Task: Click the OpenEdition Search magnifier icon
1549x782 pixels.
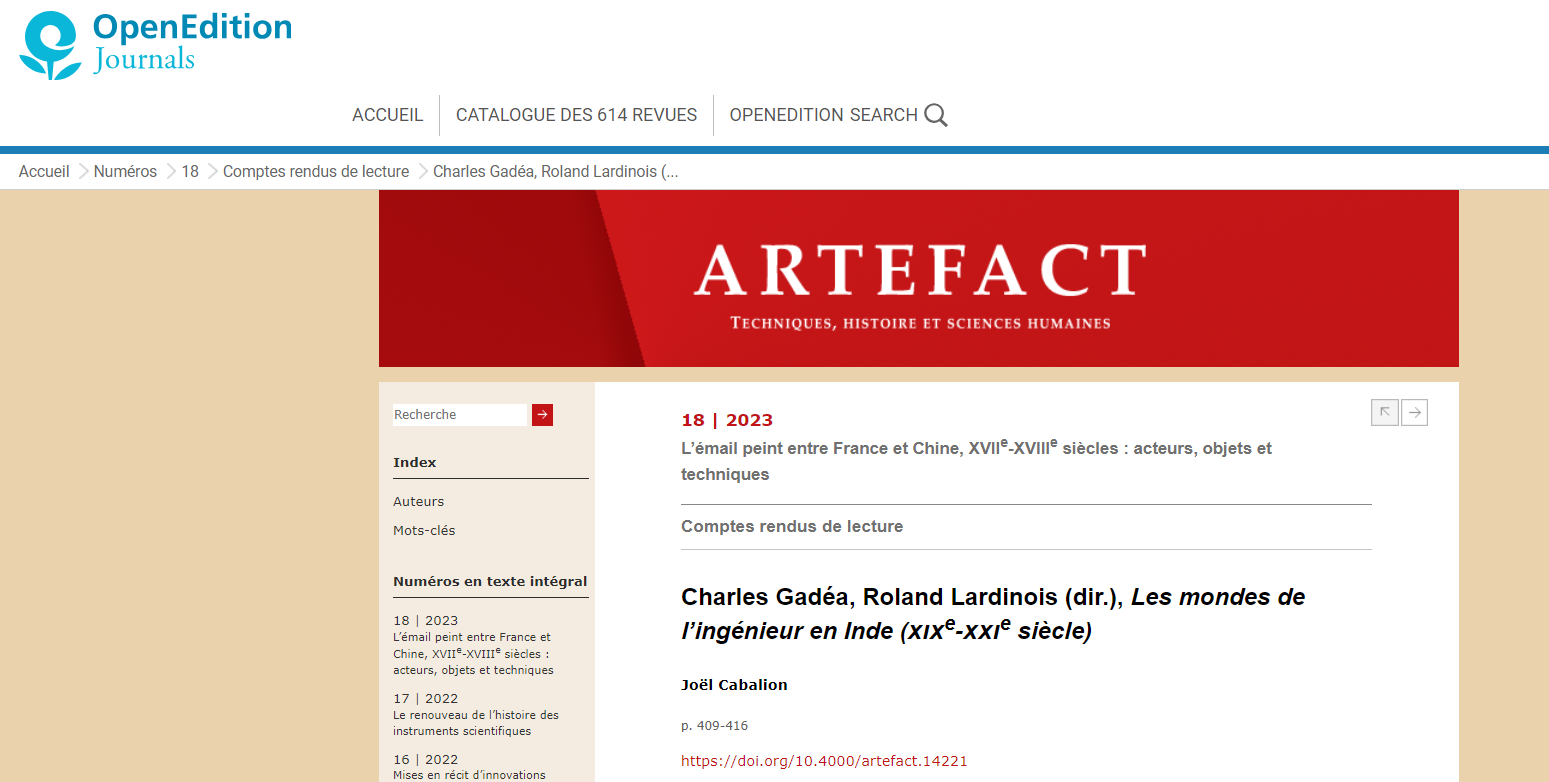Action: click(x=935, y=115)
